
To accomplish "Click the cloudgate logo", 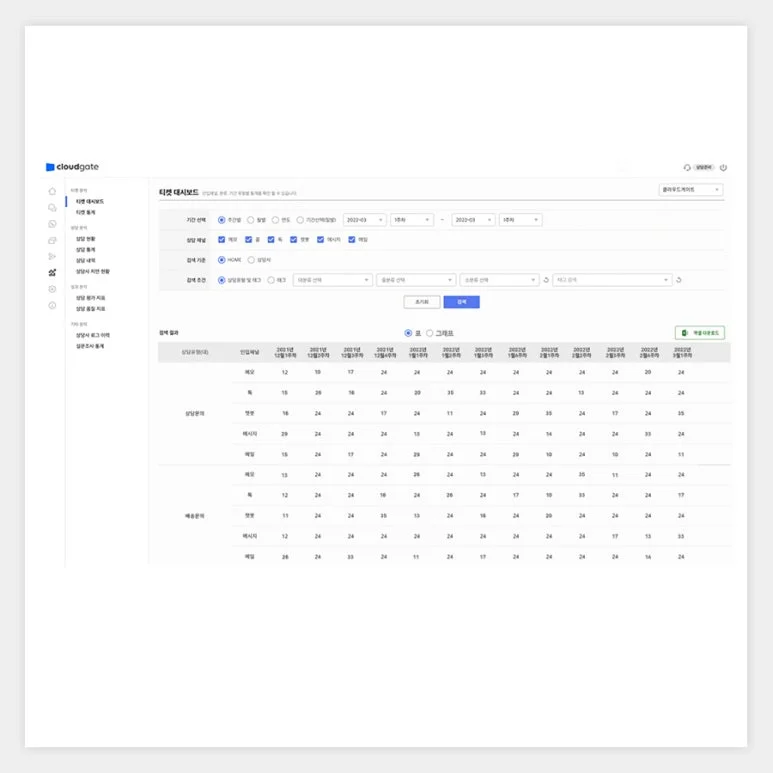I will 72,167.
